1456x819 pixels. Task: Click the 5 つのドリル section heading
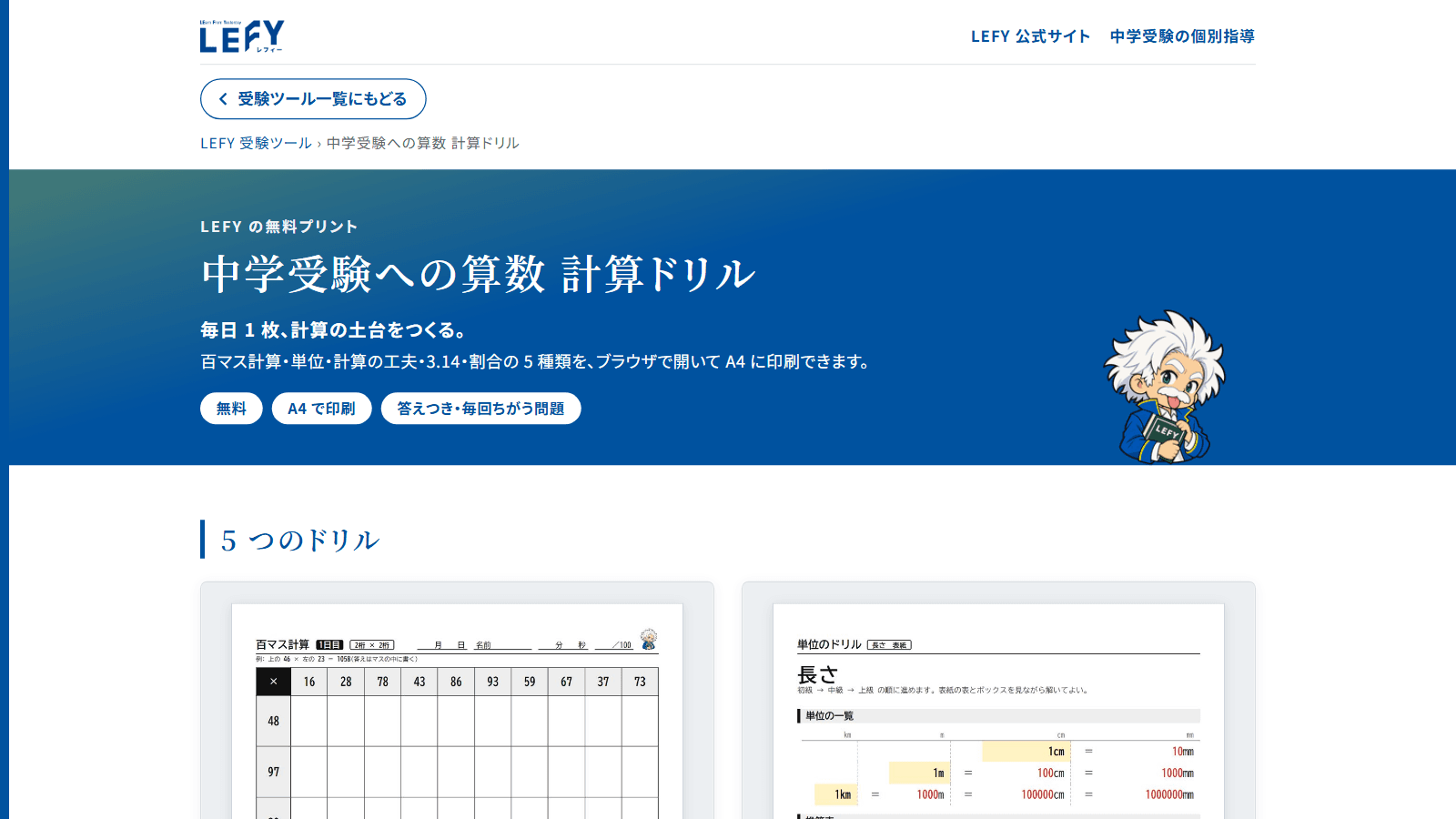(x=299, y=540)
